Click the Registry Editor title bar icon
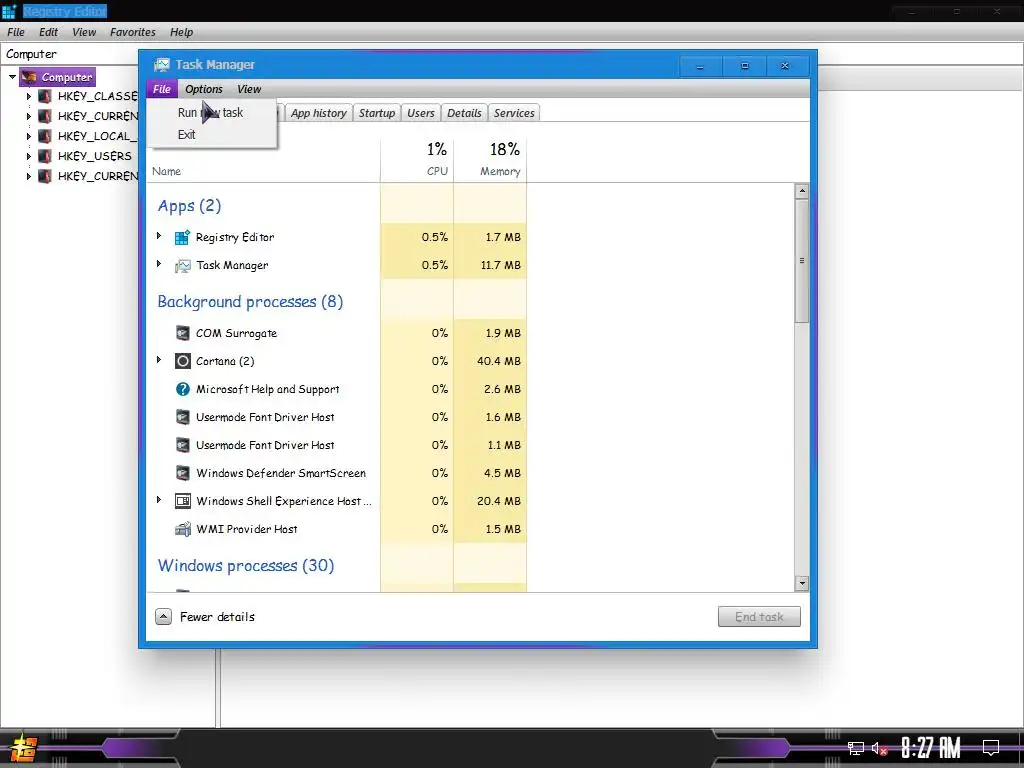Screen dimensions: 1024x768 (x=9, y=11)
